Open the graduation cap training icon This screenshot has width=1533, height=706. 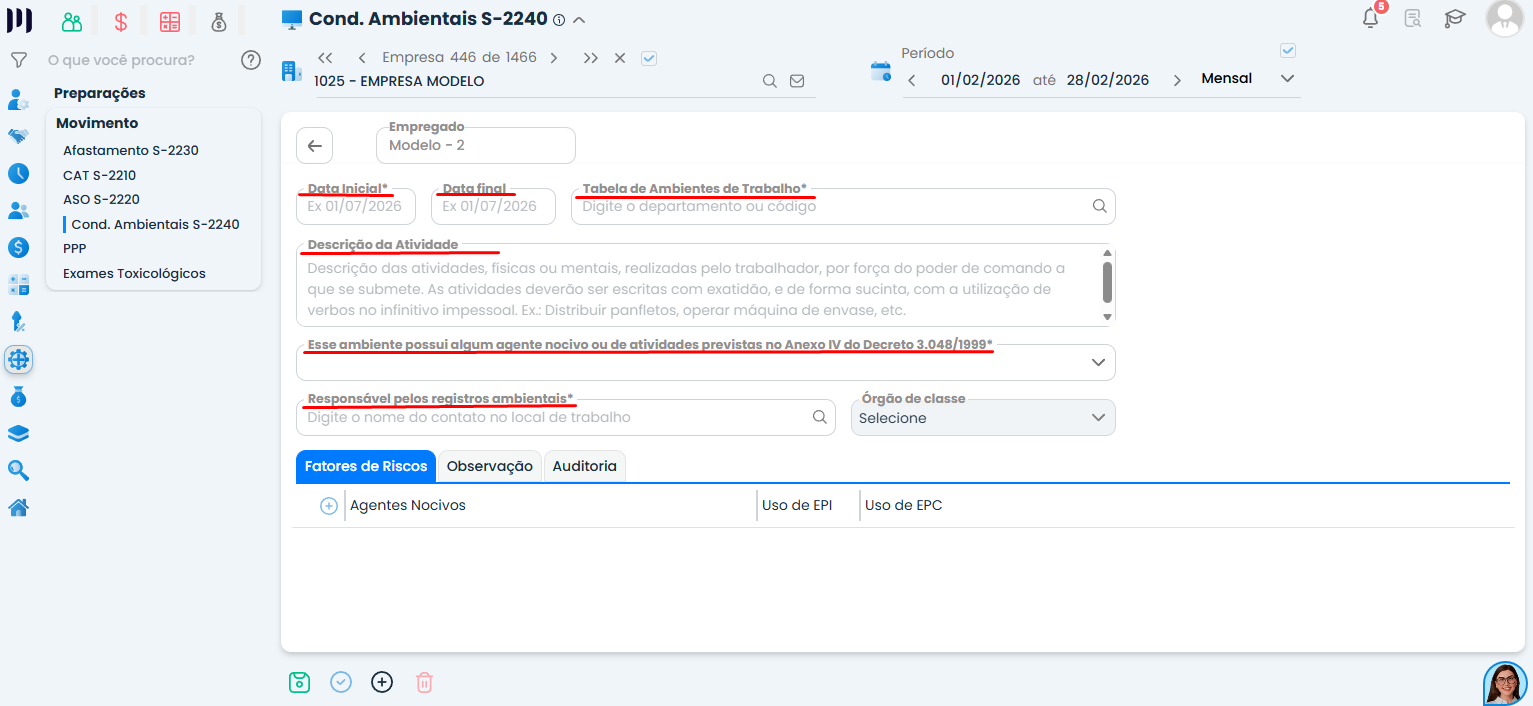[1454, 19]
